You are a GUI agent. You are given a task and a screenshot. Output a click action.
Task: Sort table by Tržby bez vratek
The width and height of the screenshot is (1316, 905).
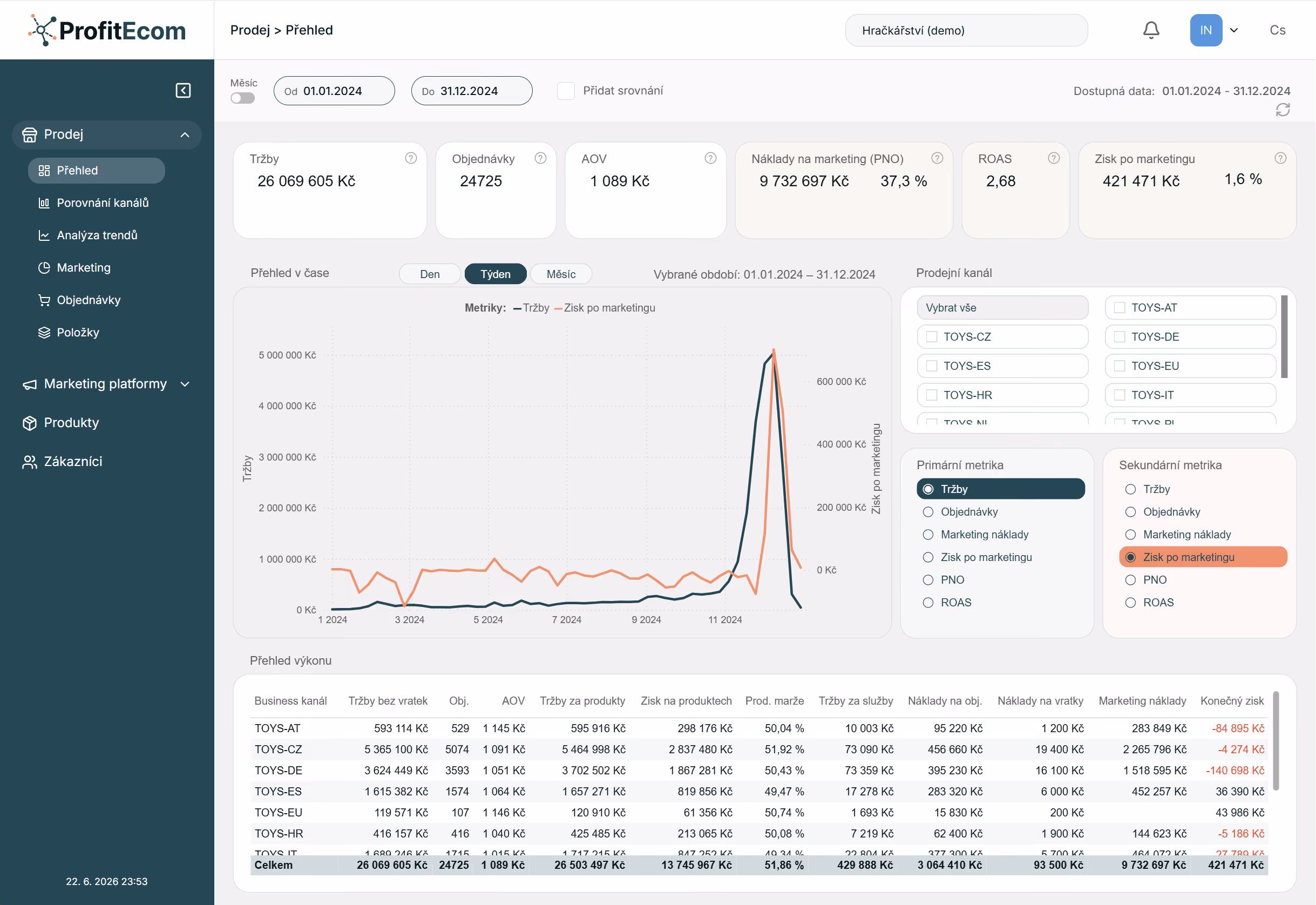(388, 701)
